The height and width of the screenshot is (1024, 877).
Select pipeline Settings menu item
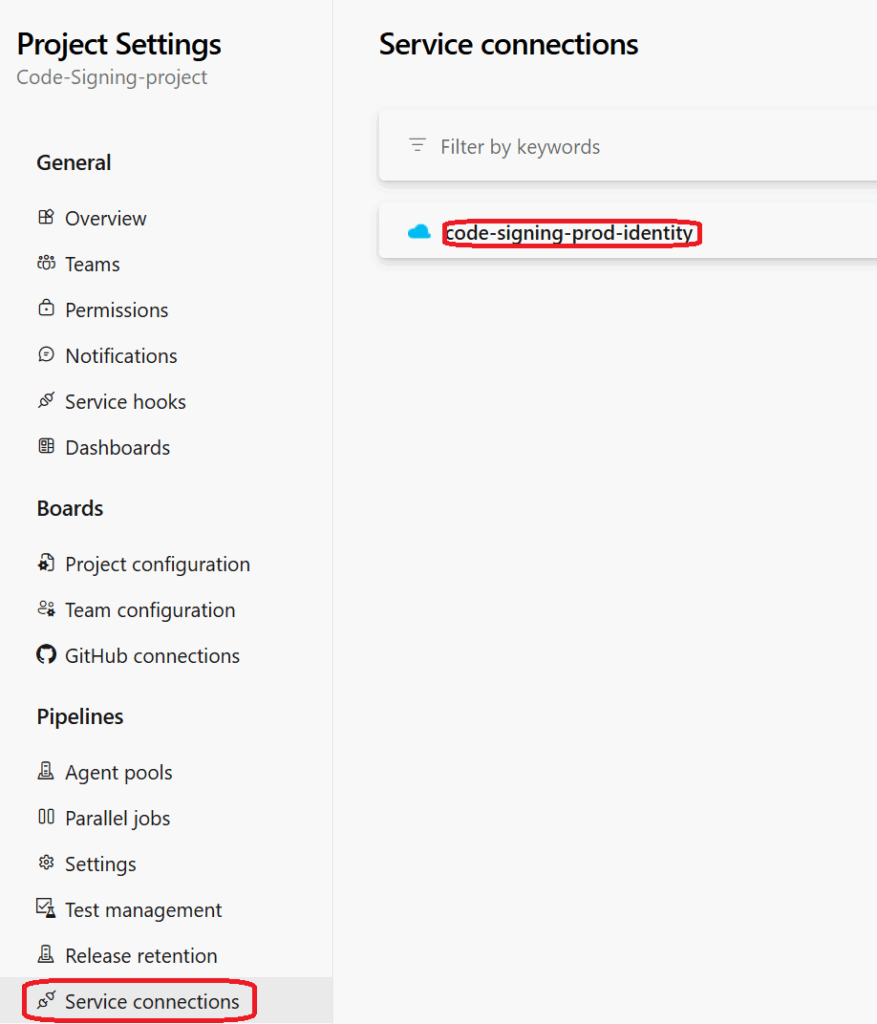(100, 864)
